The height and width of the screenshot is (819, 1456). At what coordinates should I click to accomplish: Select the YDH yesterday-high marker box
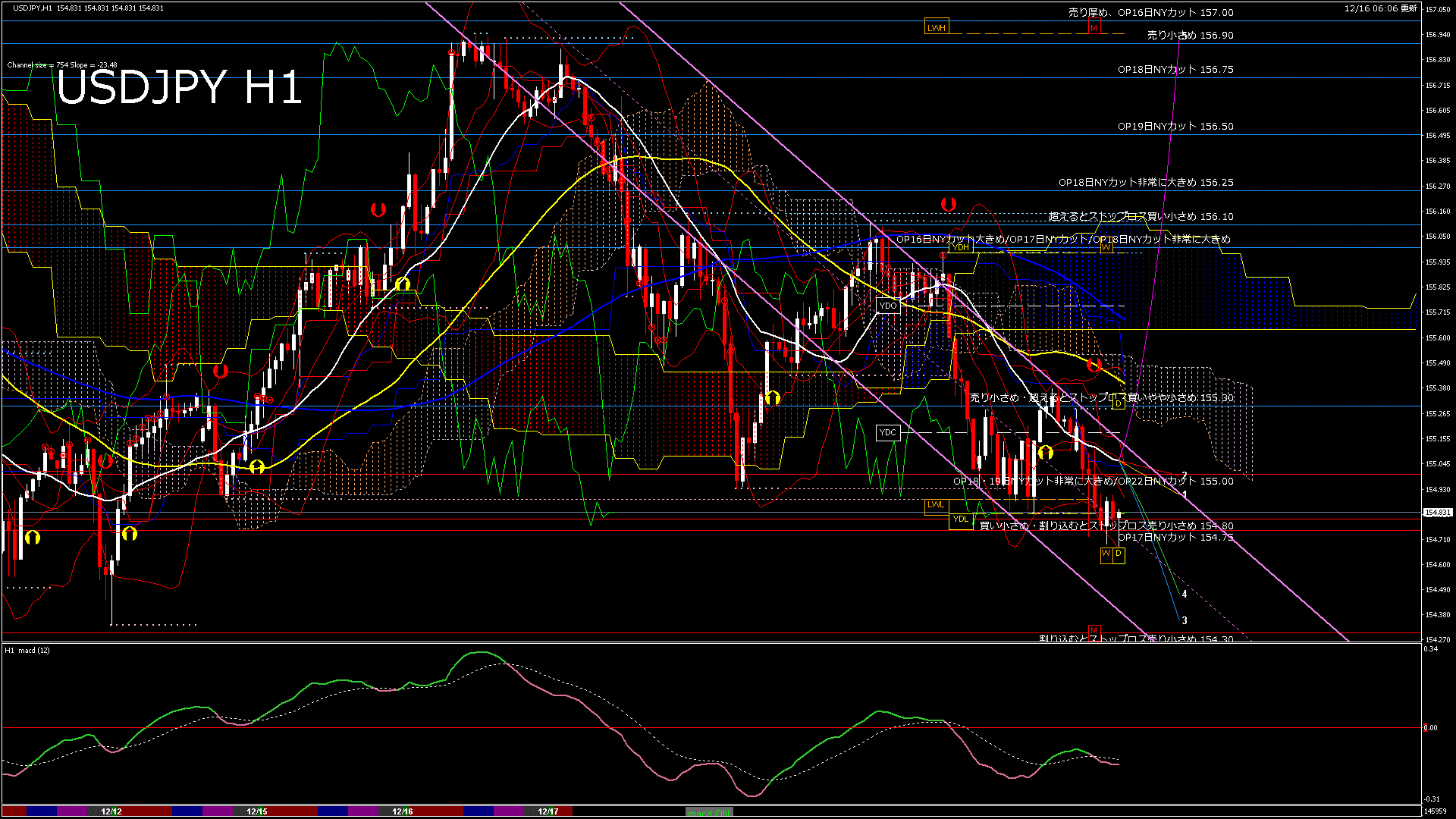959,247
